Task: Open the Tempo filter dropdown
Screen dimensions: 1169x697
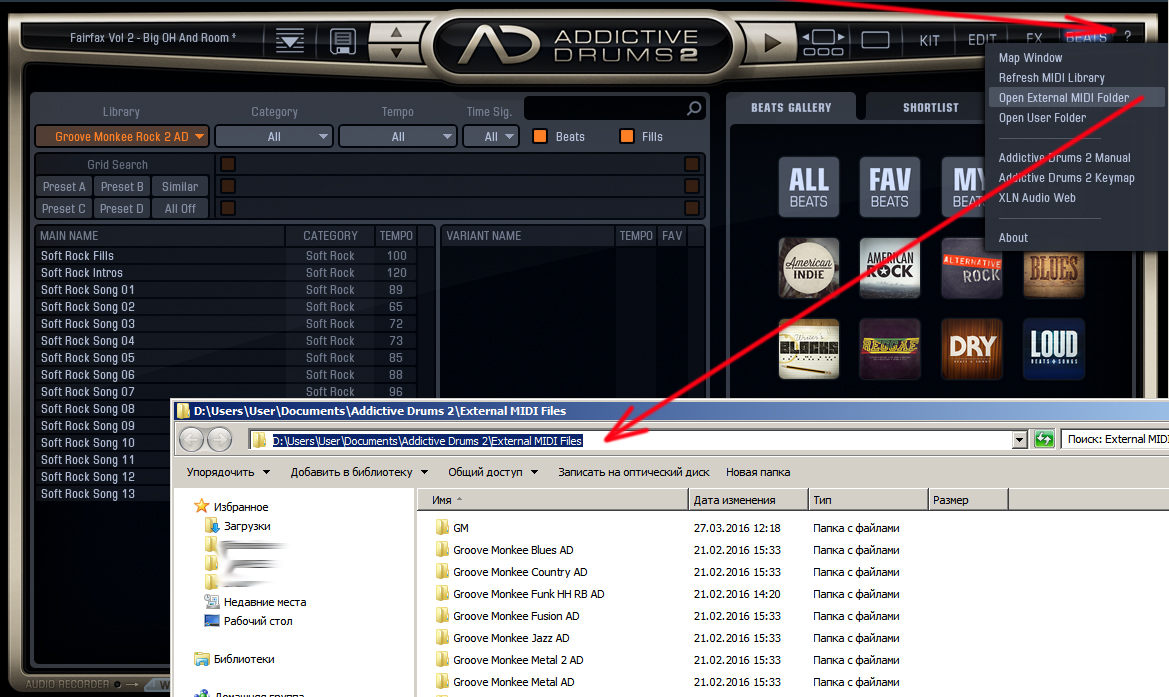Action: (x=397, y=136)
